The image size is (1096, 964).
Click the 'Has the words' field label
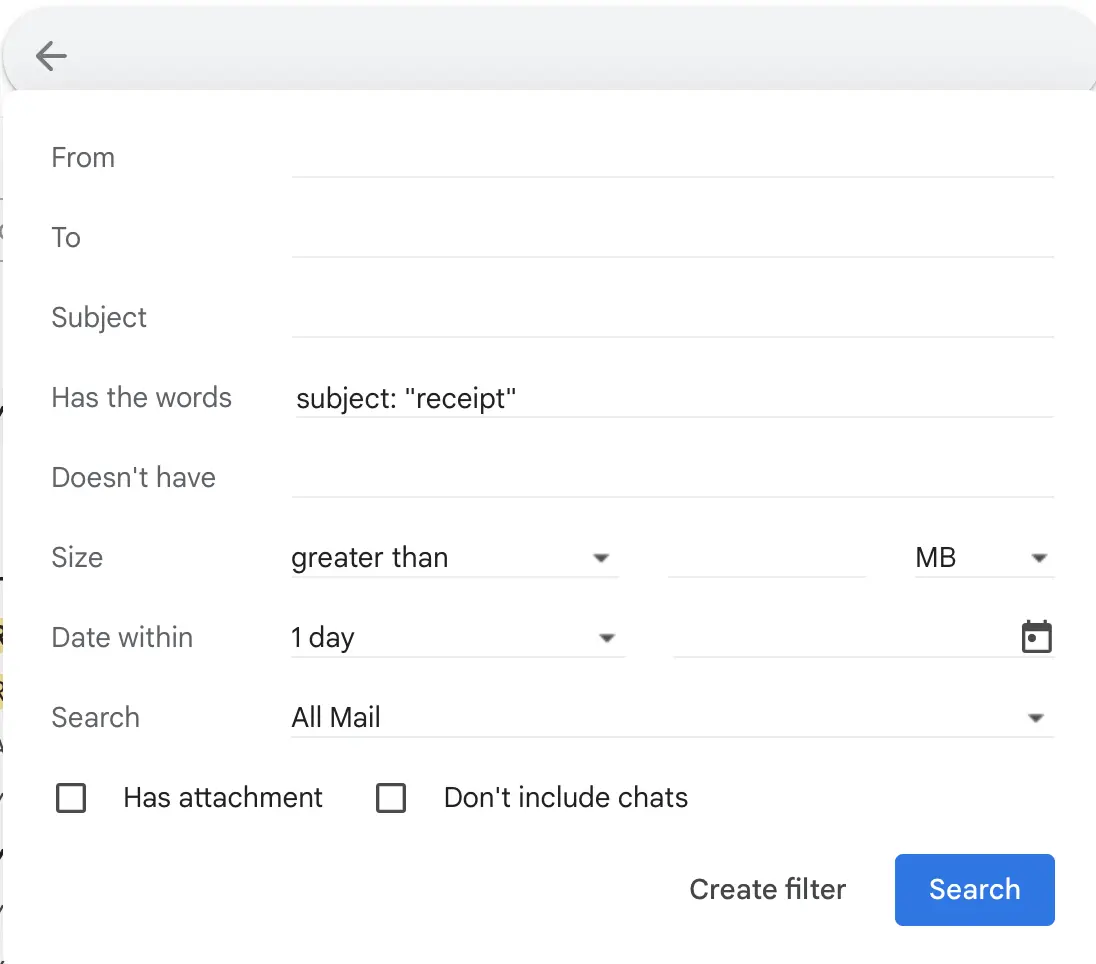pos(141,398)
